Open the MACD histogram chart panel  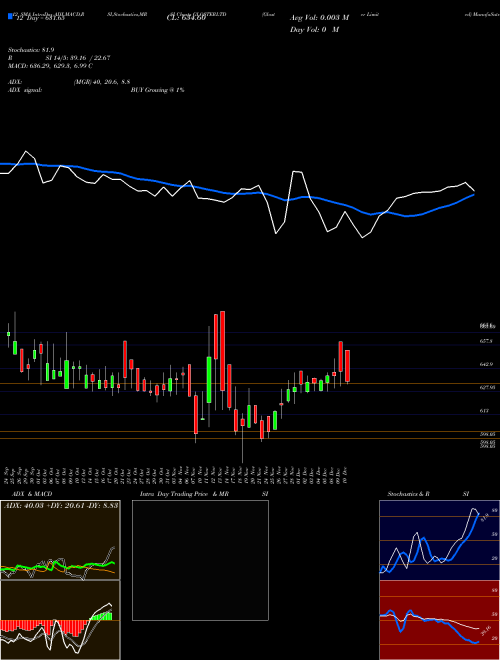[60, 620]
